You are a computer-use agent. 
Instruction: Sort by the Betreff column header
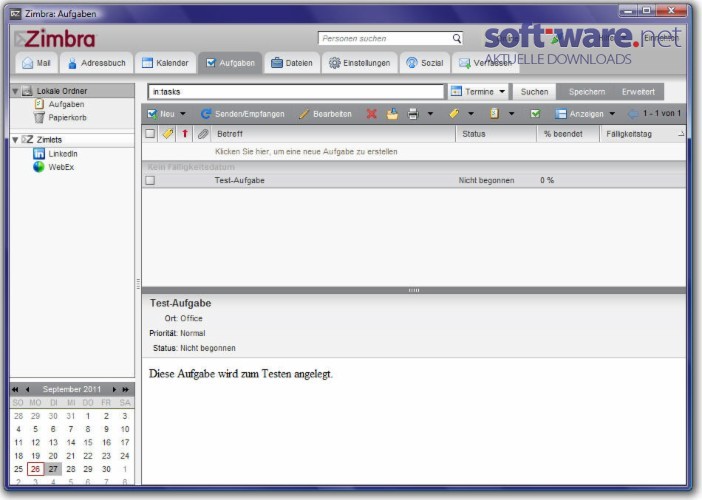(334, 134)
